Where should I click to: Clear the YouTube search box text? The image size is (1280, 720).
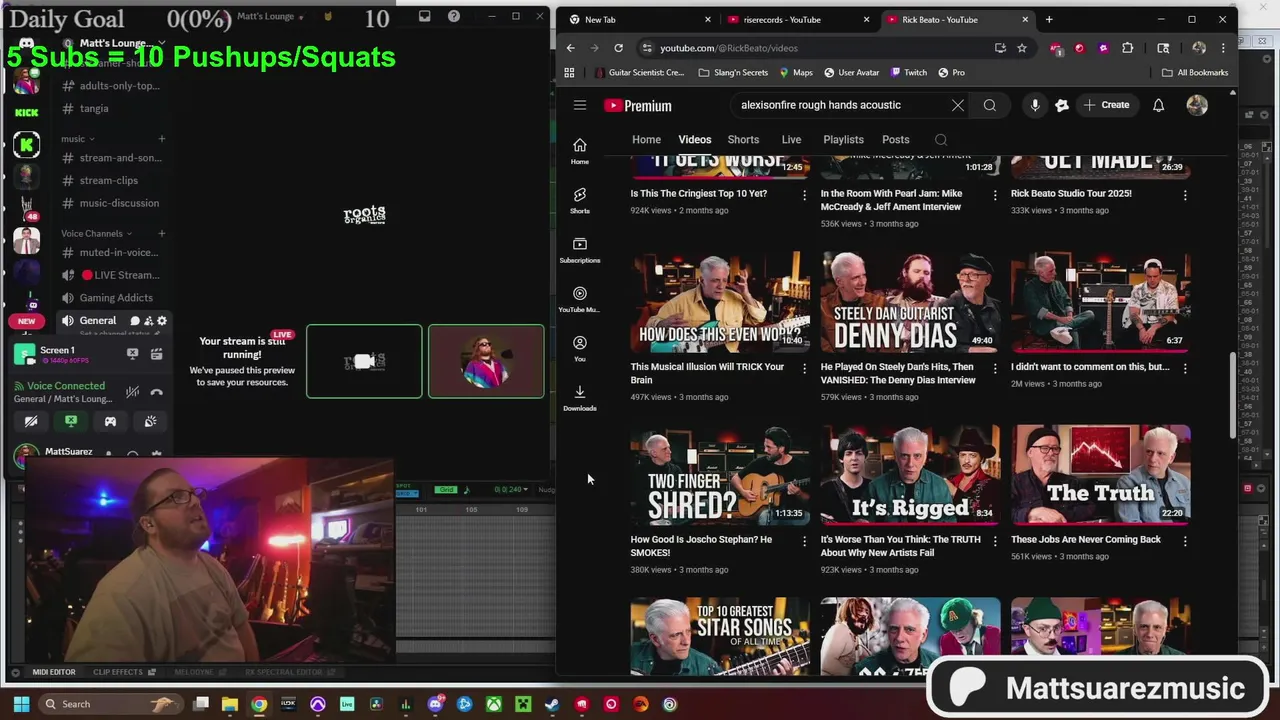[957, 105]
